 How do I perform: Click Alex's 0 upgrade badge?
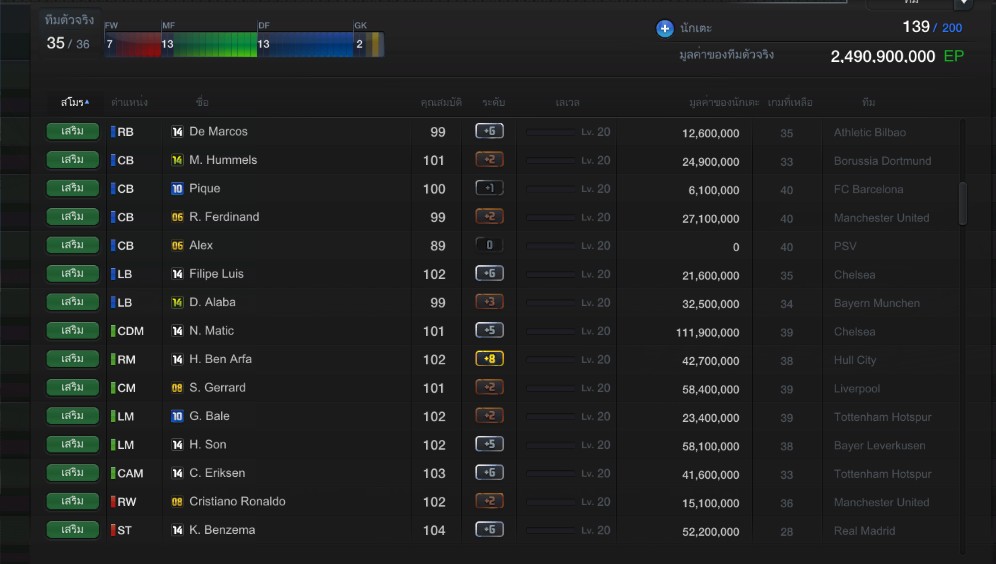click(x=489, y=245)
